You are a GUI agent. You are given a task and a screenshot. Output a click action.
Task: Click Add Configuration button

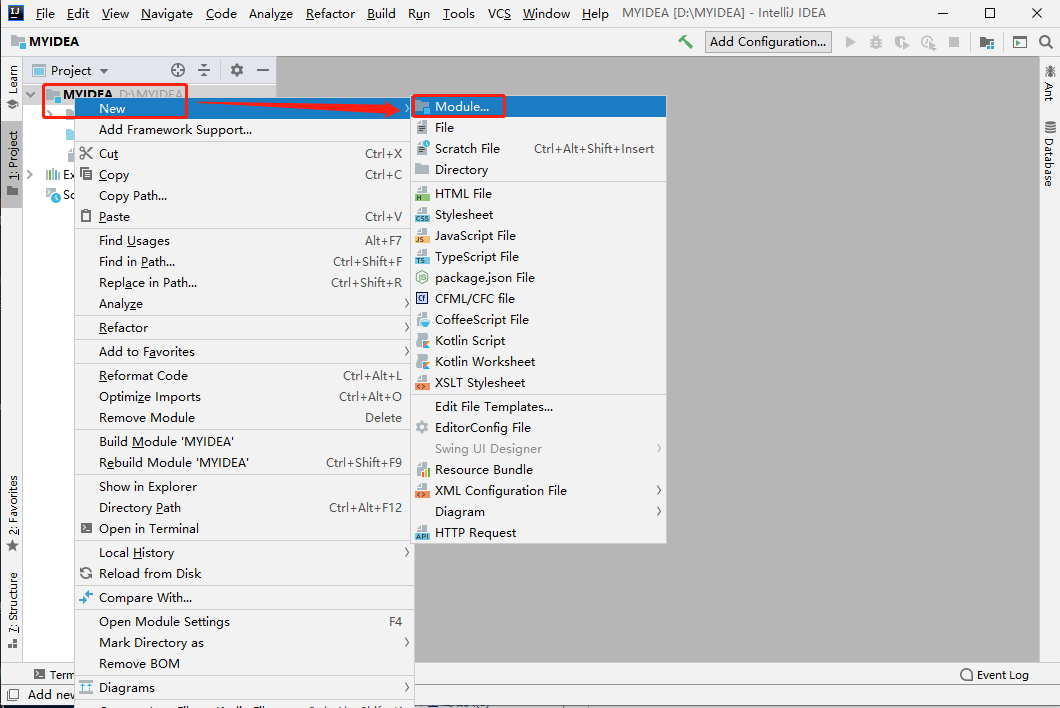click(768, 42)
